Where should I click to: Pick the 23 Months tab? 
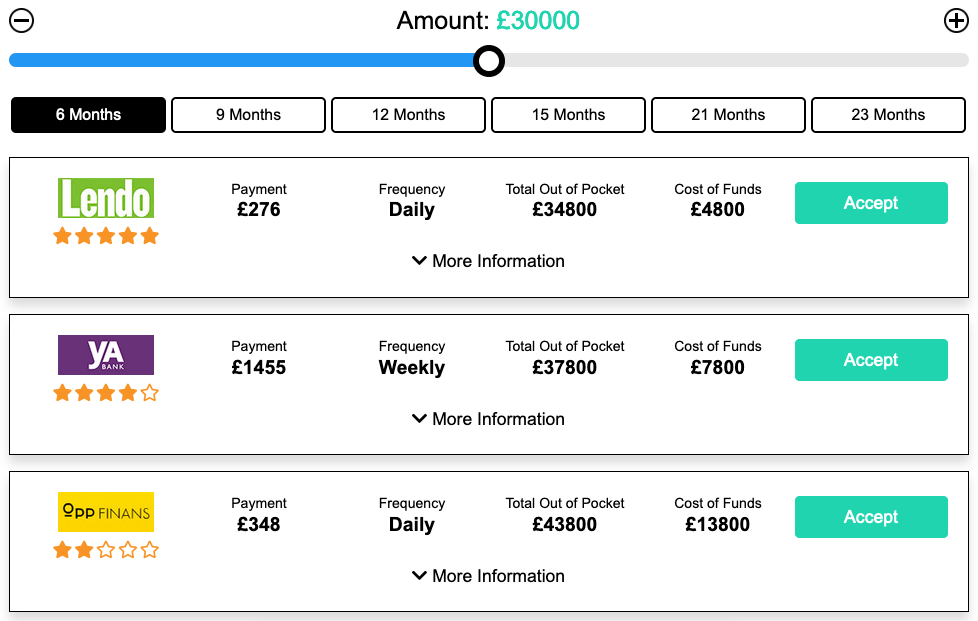(x=888, y=115)
